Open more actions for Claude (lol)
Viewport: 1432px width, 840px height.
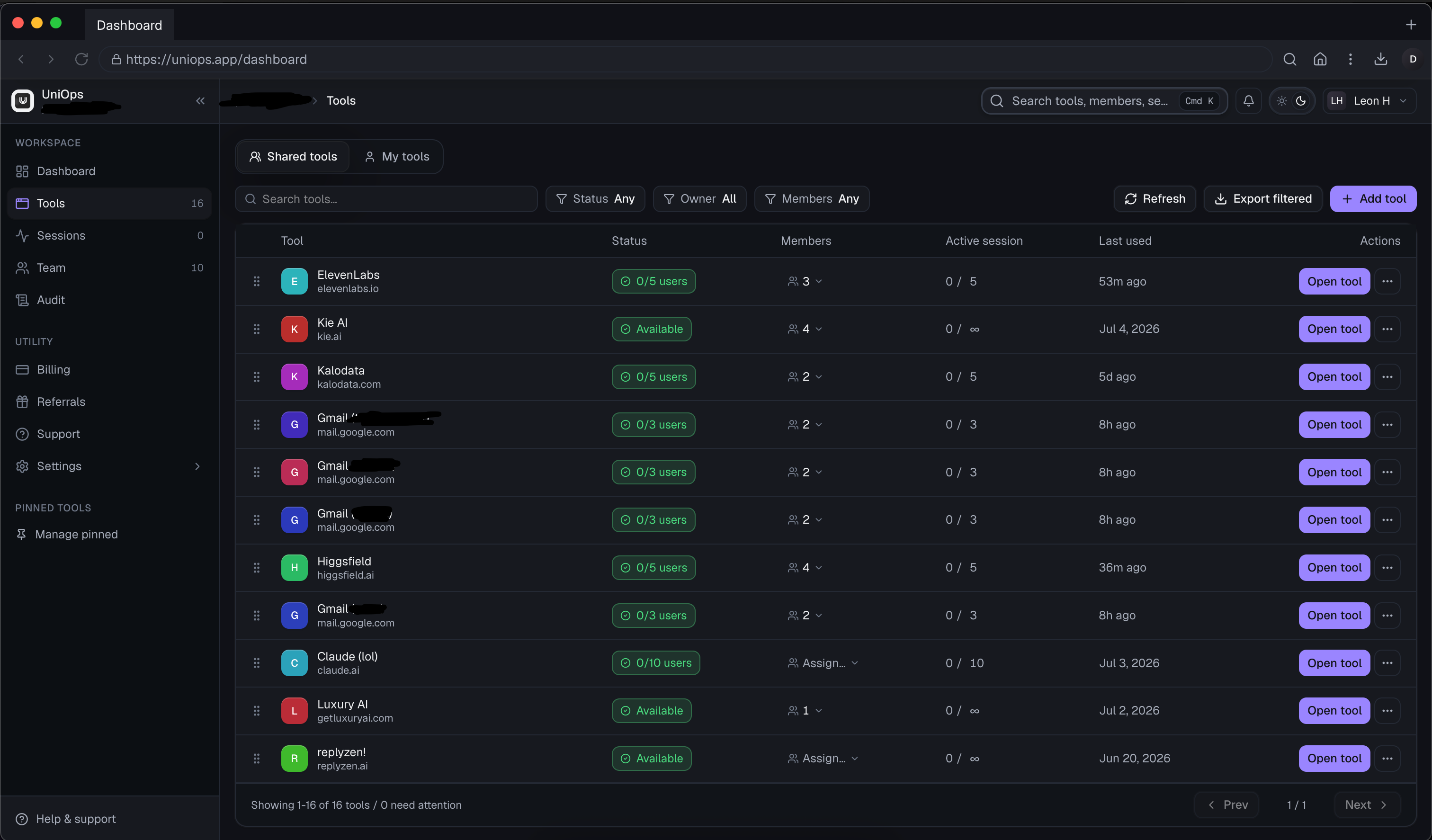1387,663
